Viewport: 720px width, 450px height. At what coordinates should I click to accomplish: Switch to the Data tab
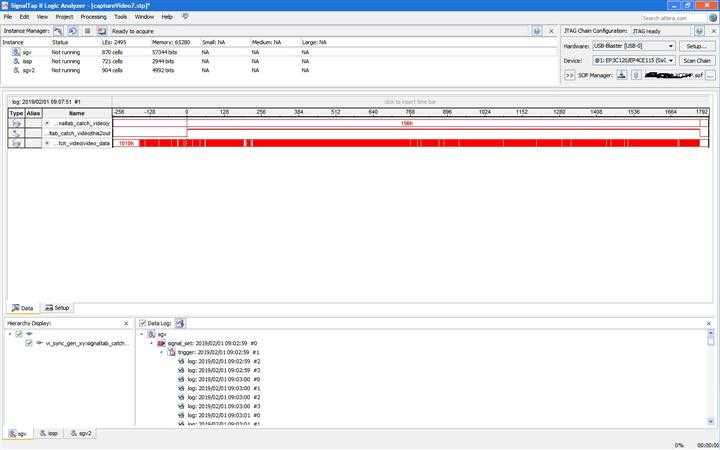pos(22,308)
